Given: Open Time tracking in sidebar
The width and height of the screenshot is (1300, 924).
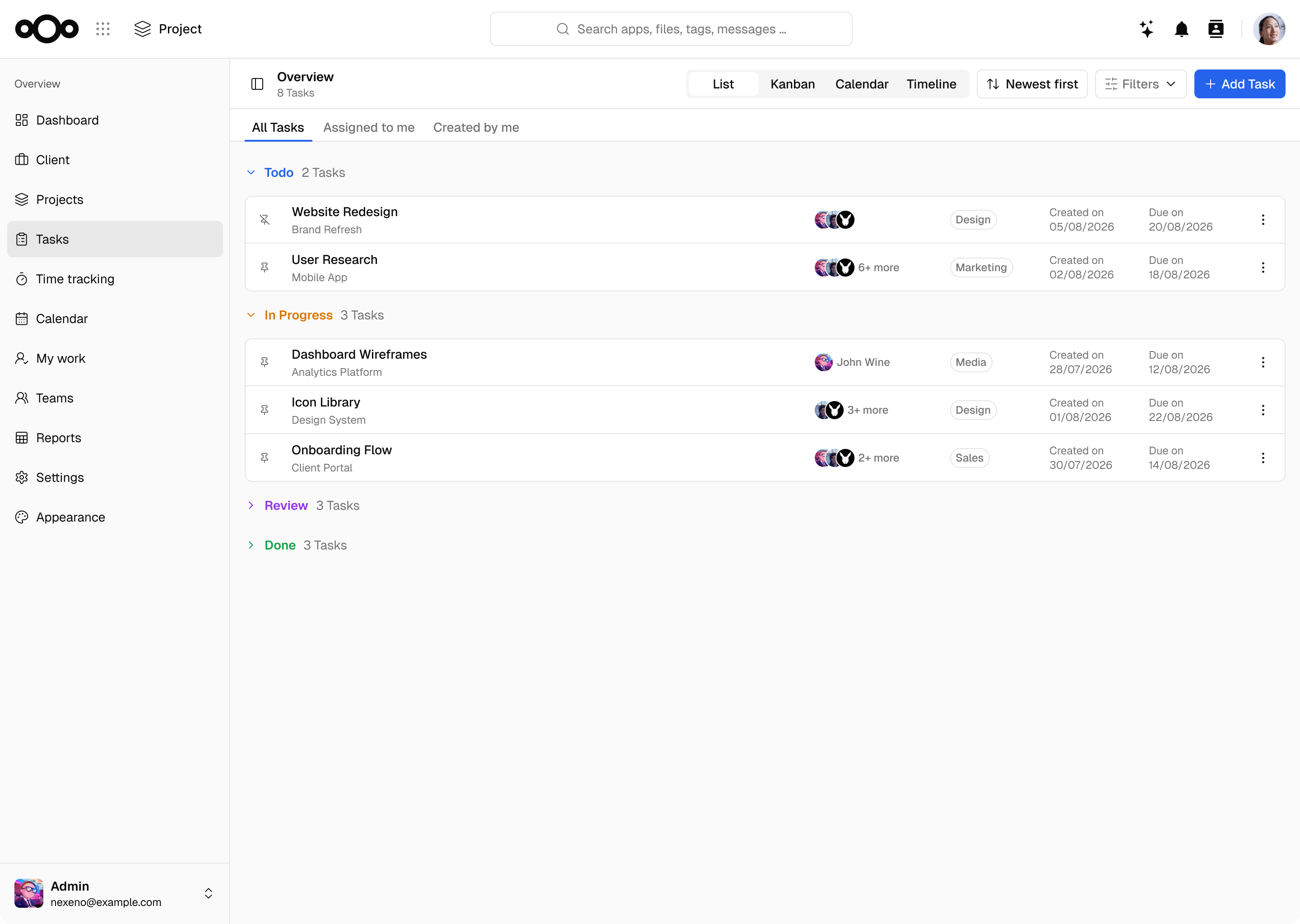Looking at the screenshot, I should pos(115,279).
